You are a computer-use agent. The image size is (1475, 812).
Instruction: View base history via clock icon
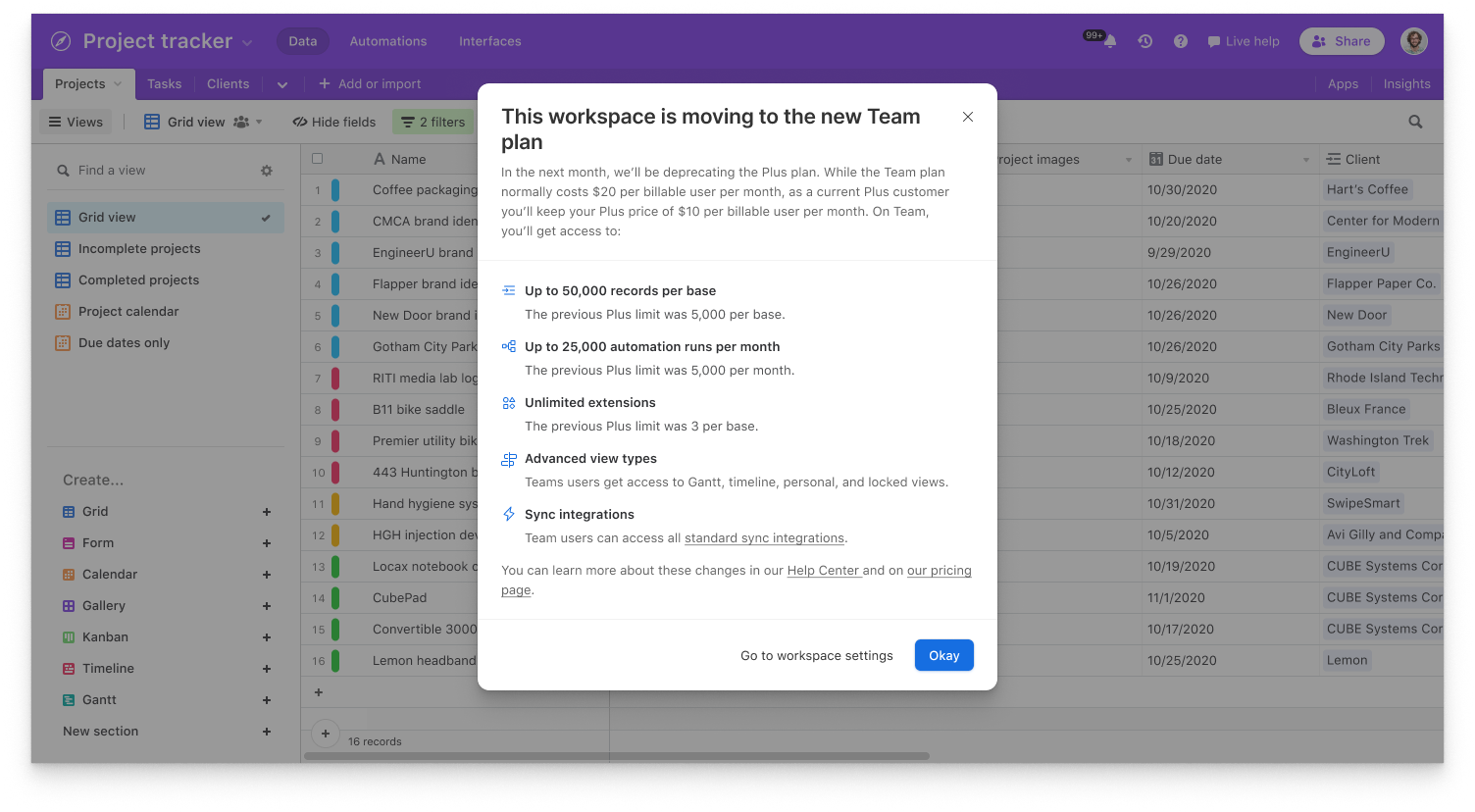(1145, 41)
